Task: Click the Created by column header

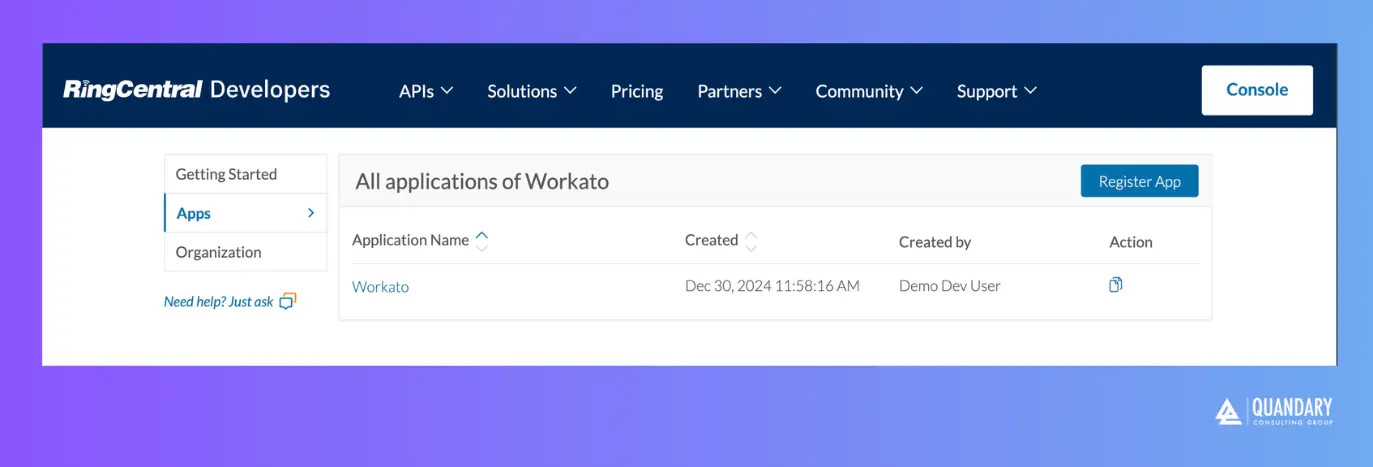Action: (935, 242)
